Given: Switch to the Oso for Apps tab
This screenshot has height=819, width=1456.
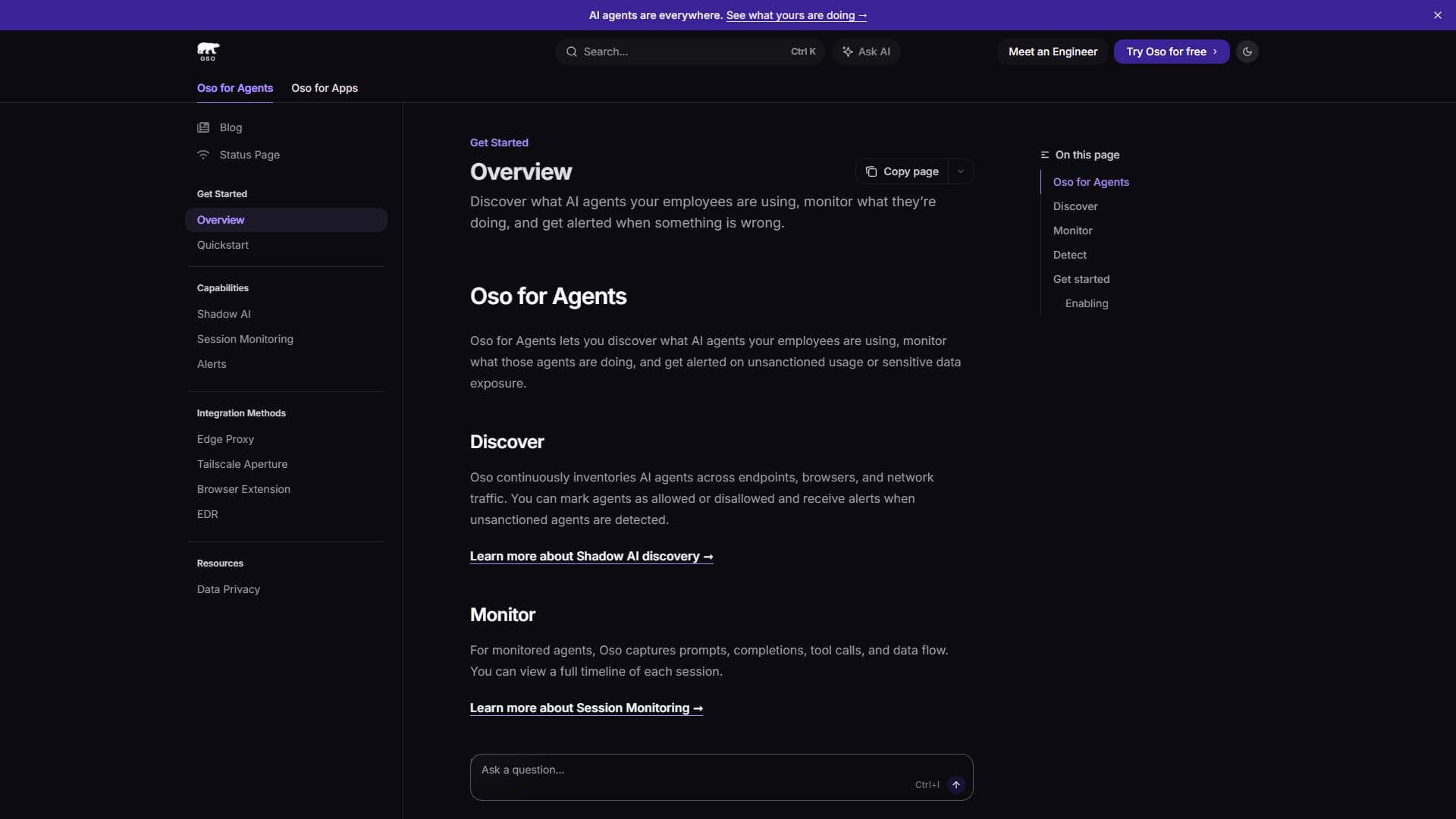Looking at the screenshot, I should tap(325, 88).
